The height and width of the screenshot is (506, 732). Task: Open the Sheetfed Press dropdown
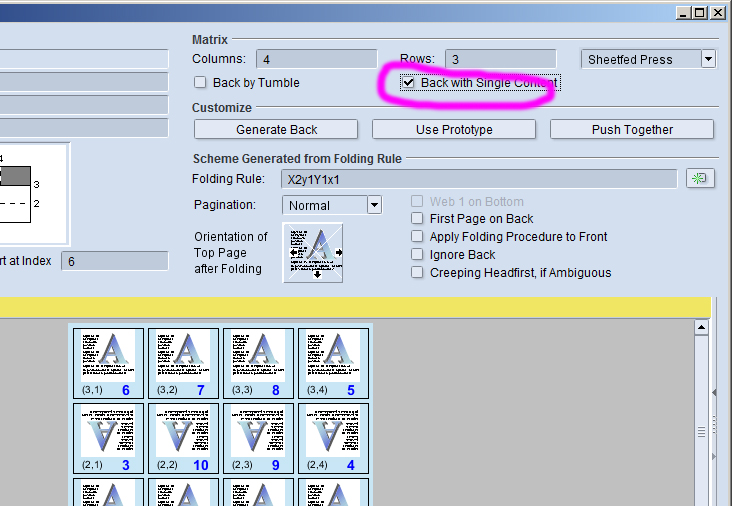[x=708, y=59]
